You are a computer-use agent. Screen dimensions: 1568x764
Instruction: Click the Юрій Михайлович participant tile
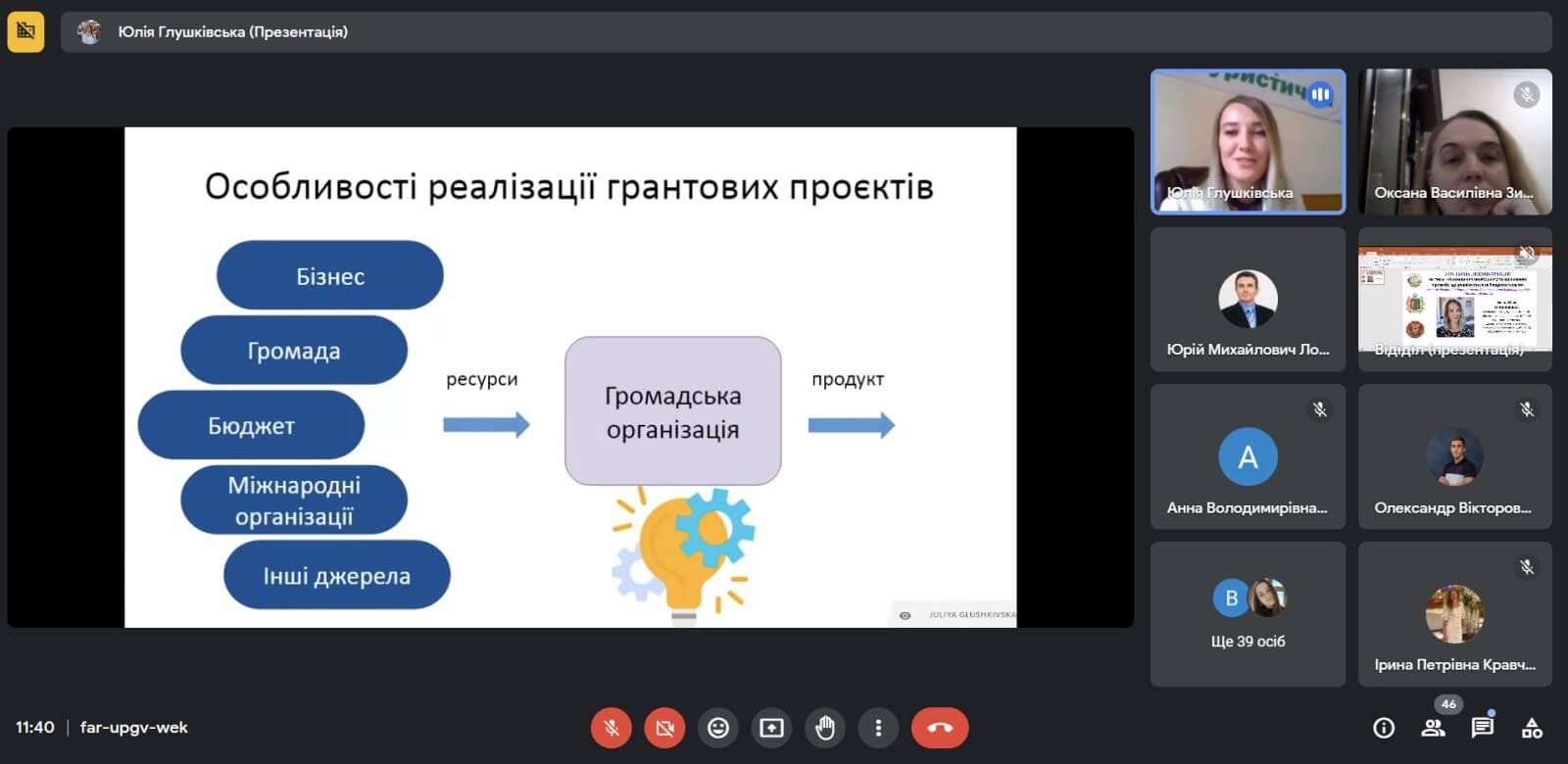coord(1248,299)
